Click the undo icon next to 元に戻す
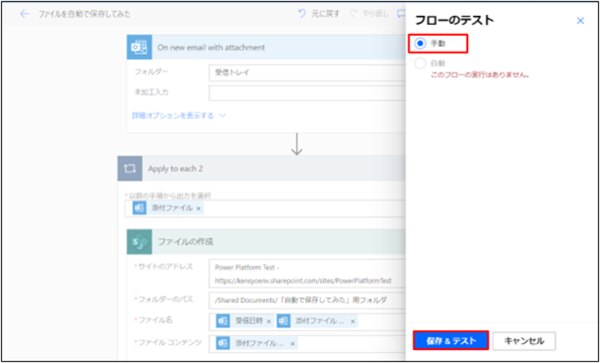The image size is (600, 363). coord(302,14)
